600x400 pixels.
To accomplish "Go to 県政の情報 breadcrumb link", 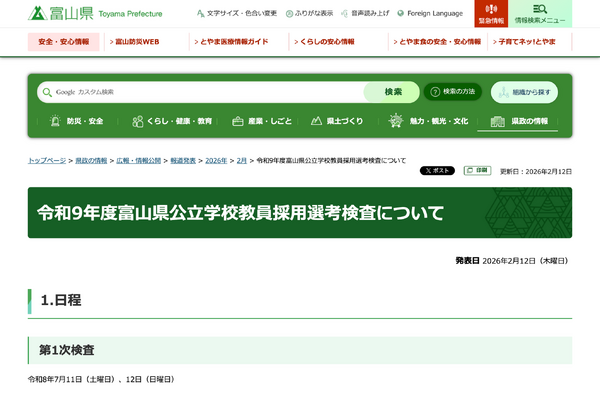I will point(91,161).
